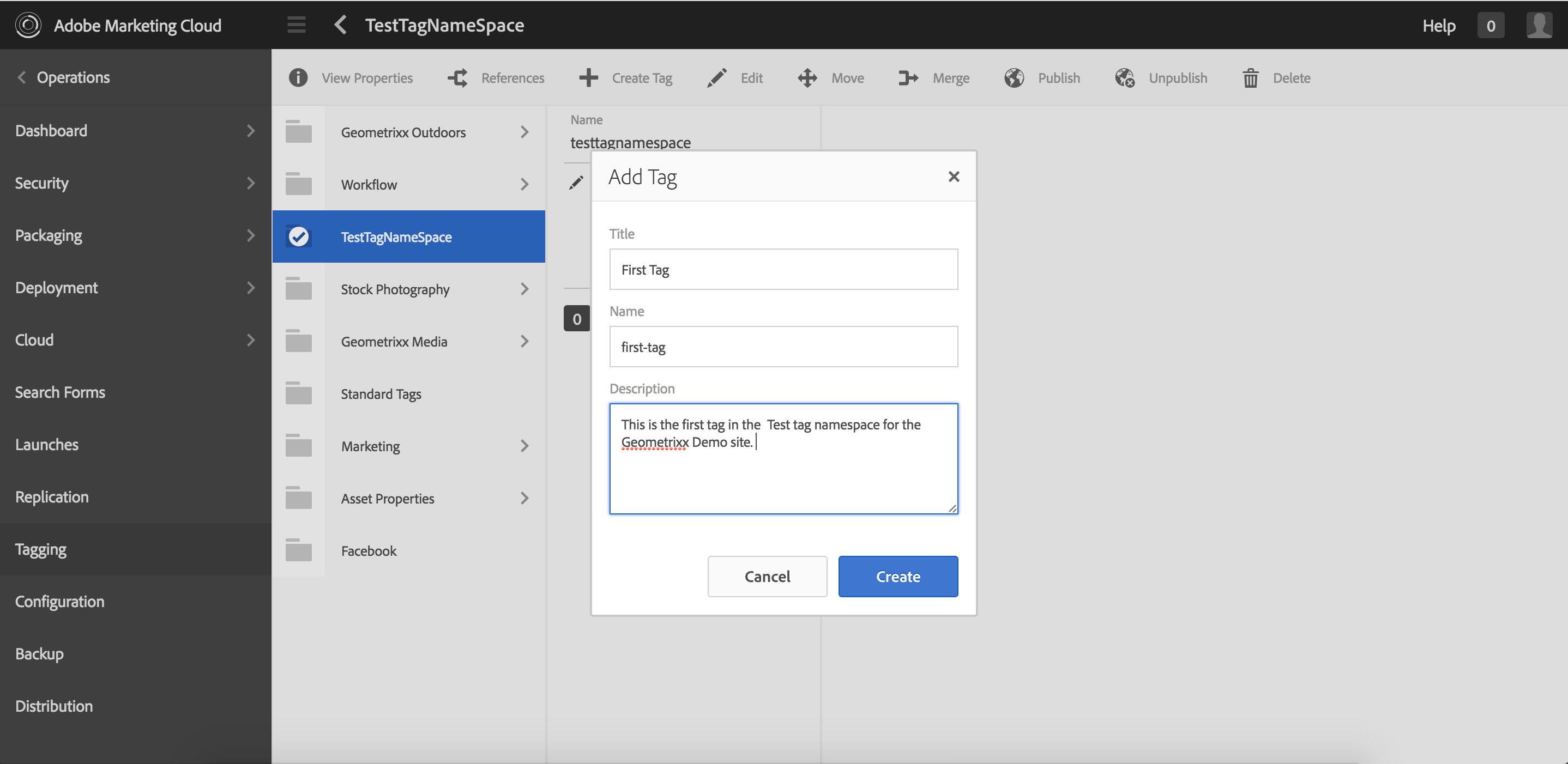The width and height of the screenshot is (1568, 764).
Task: Click the Publish globe icon
Action: pos(1014,78)
